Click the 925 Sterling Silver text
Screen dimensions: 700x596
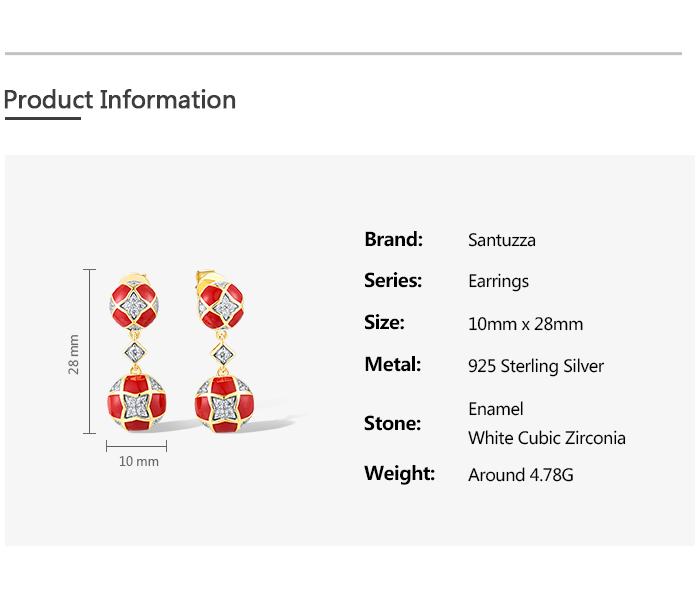536,366
